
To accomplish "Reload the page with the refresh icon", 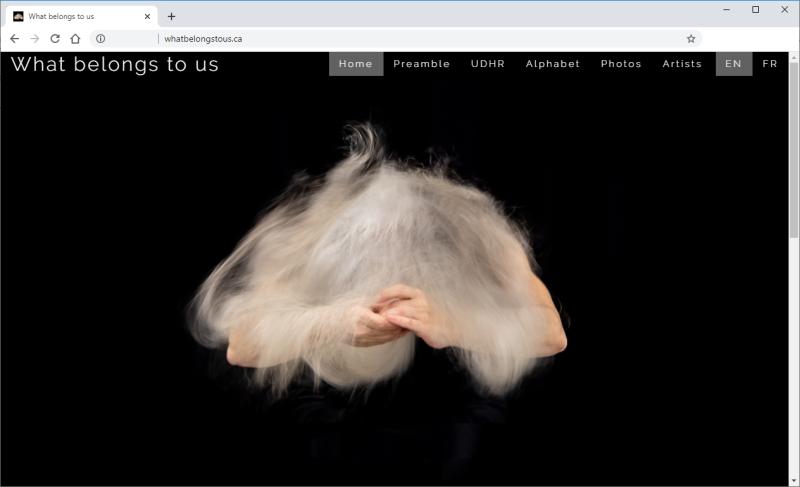I will pyautogui.click(x=55, y=39).
